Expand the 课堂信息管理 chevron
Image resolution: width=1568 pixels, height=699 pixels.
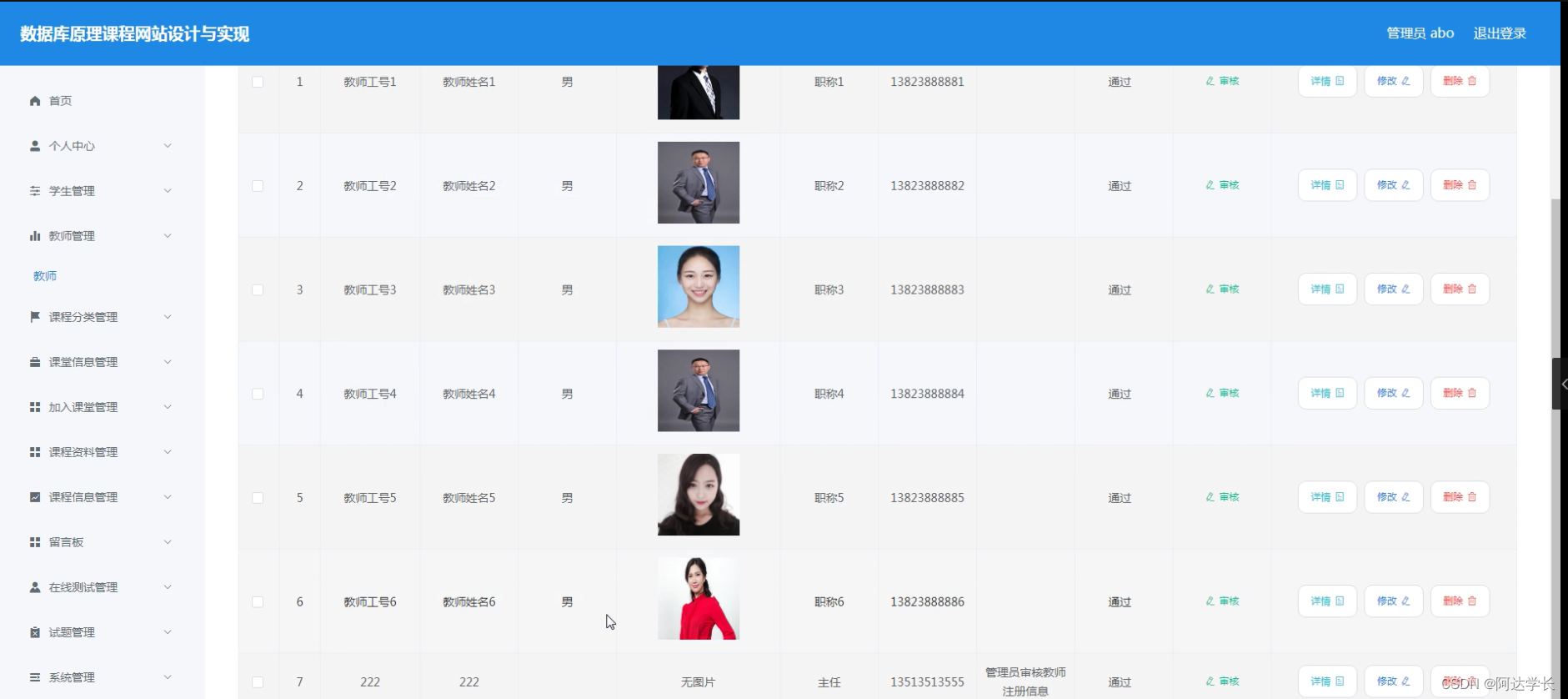click(x=168, y=362)
